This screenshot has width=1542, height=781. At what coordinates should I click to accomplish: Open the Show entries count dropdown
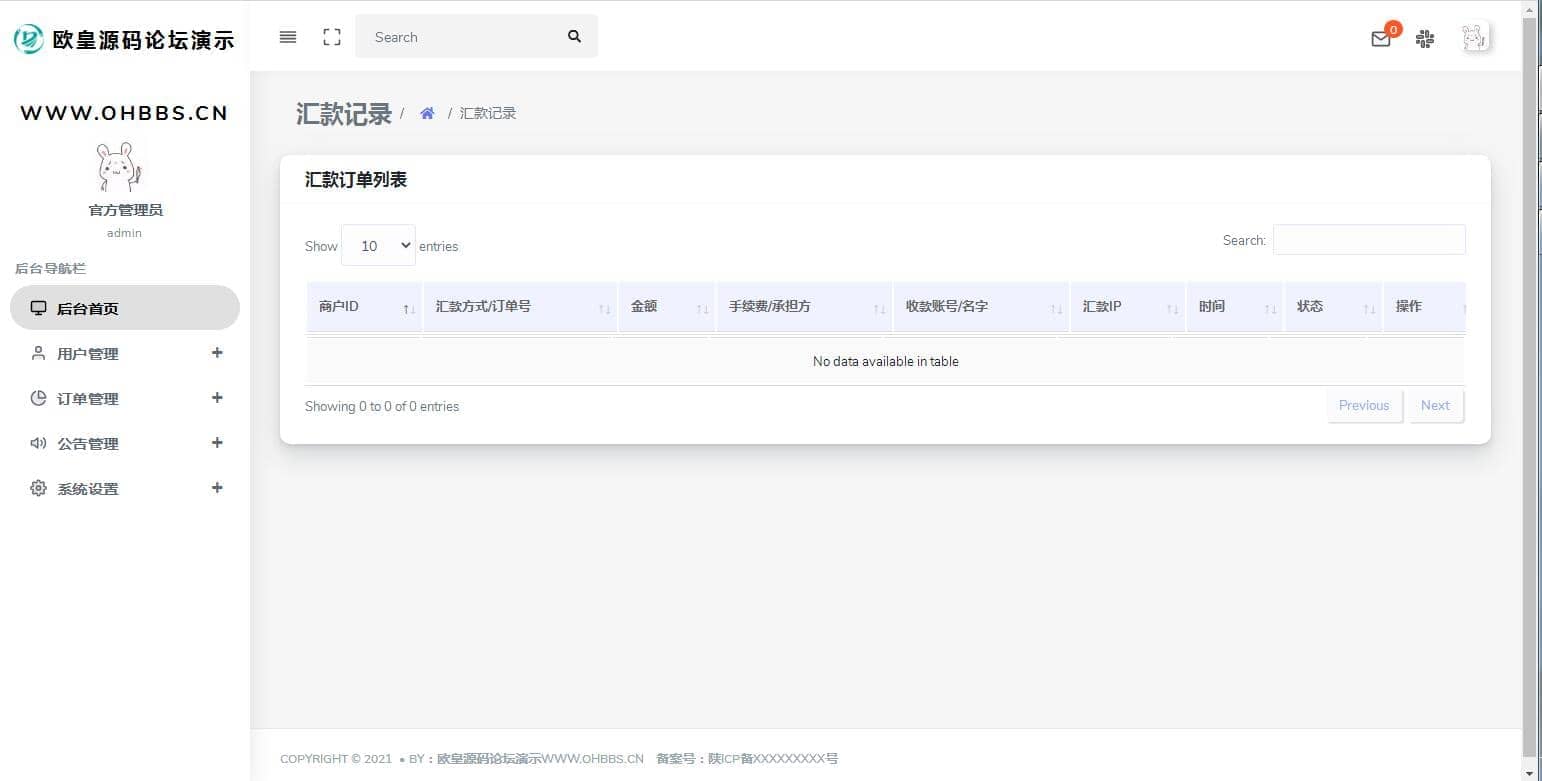pyautogui.click(x=378, y=246)
